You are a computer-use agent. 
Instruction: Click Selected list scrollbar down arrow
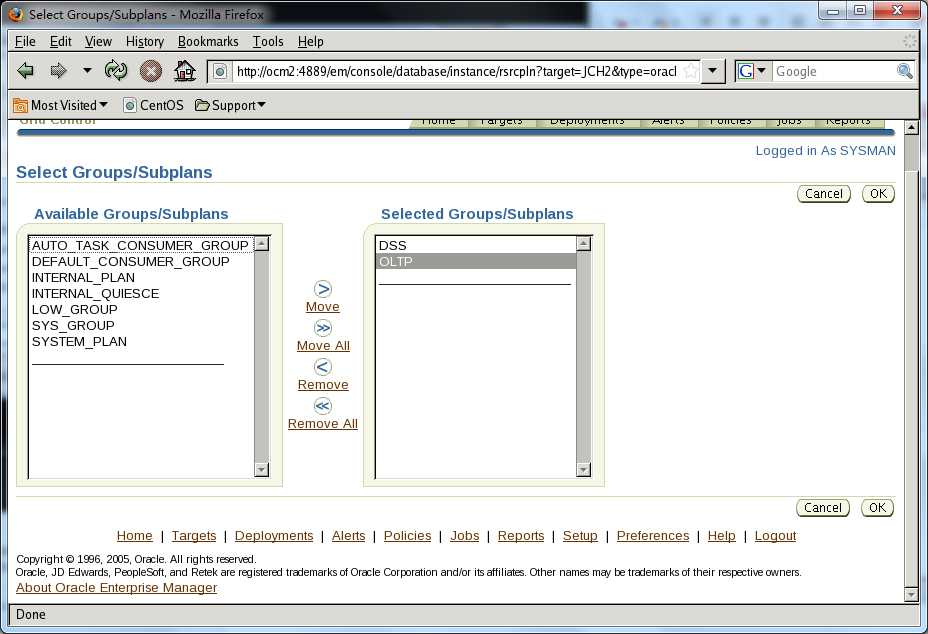click(x=584, y=470)
